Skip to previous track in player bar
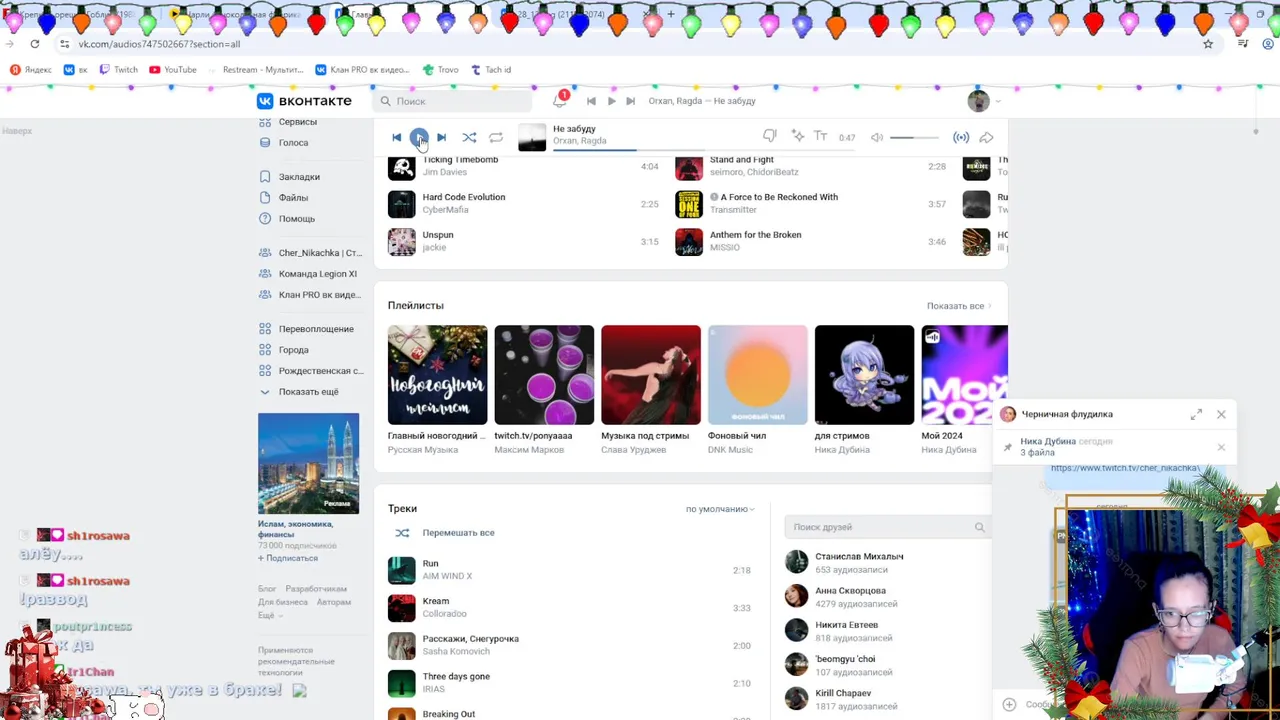This screenshot has height=720, width=1280. (x=397, y=137)
